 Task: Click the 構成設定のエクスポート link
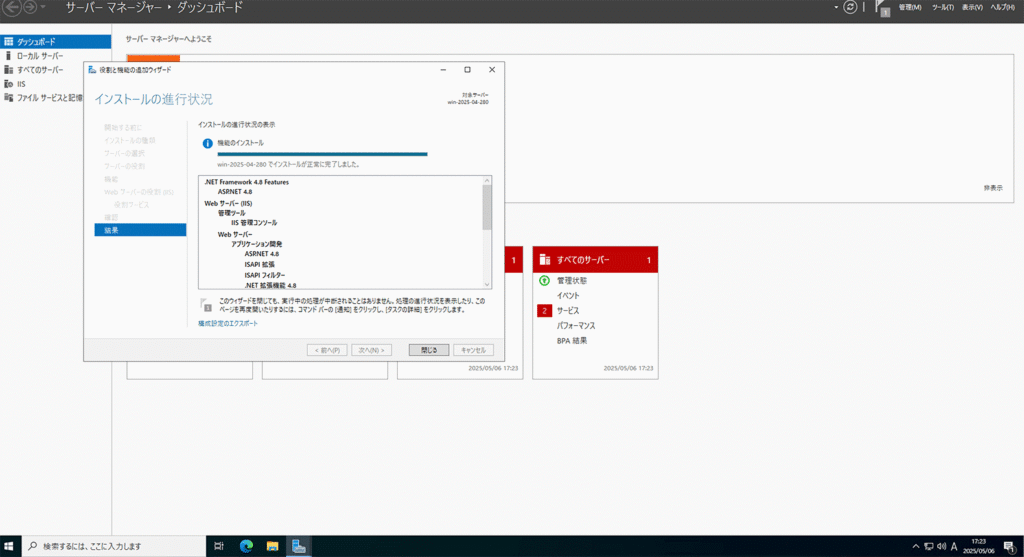pyautogui.click(x=228, y=324)
